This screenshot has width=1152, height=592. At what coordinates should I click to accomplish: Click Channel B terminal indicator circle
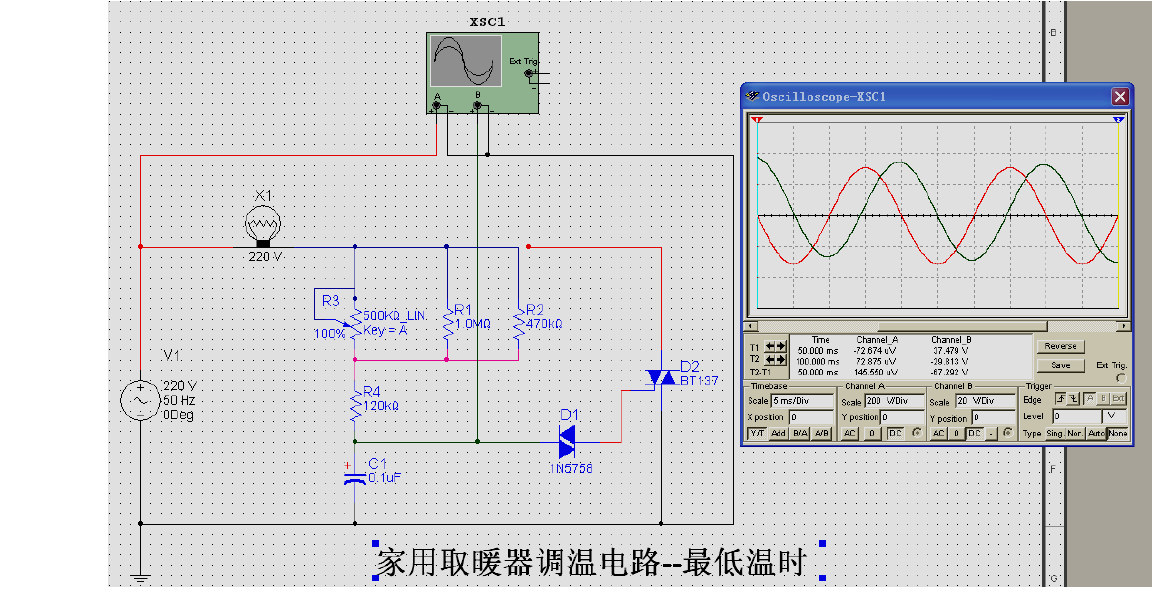coord(1008,433)
